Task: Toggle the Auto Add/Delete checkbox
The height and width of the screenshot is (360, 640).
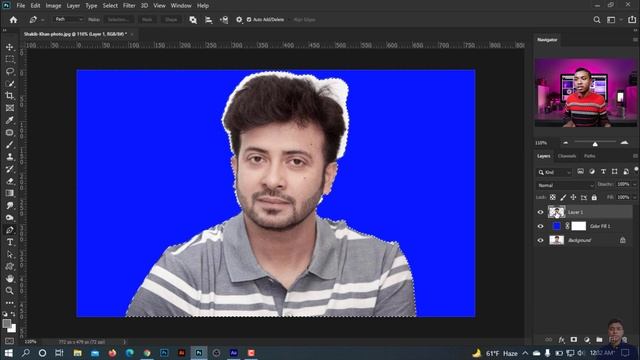Action: 249,20
